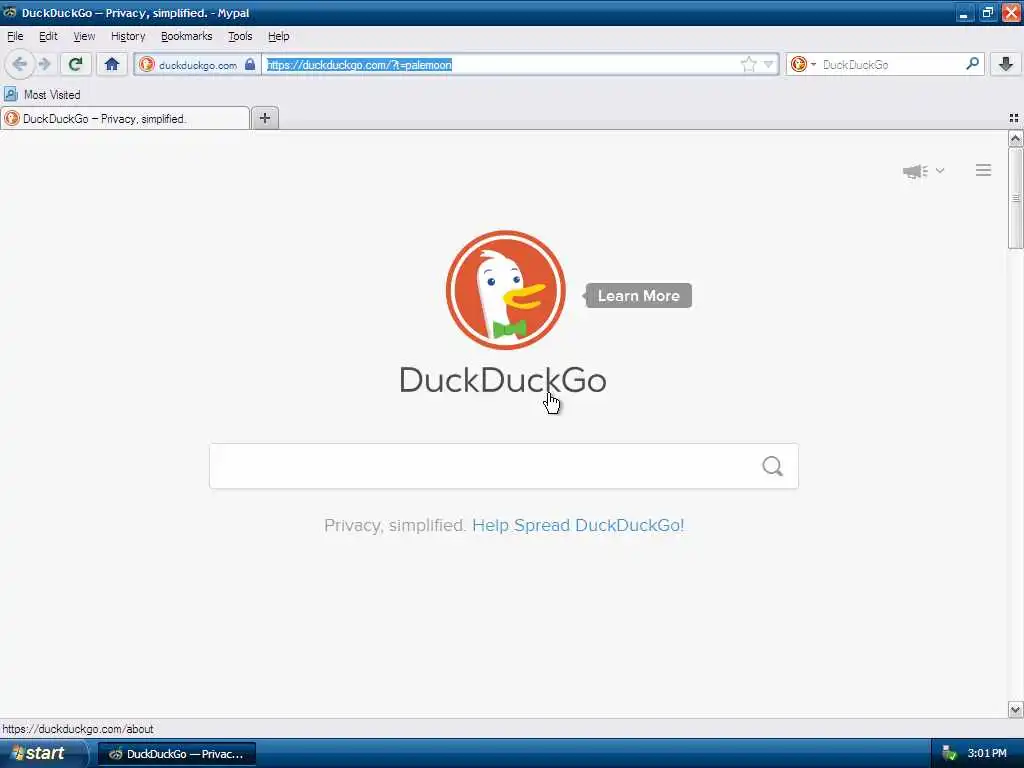Close the Mypal browser window
The image size is (1024, 768).
[x=1011, y=12]
